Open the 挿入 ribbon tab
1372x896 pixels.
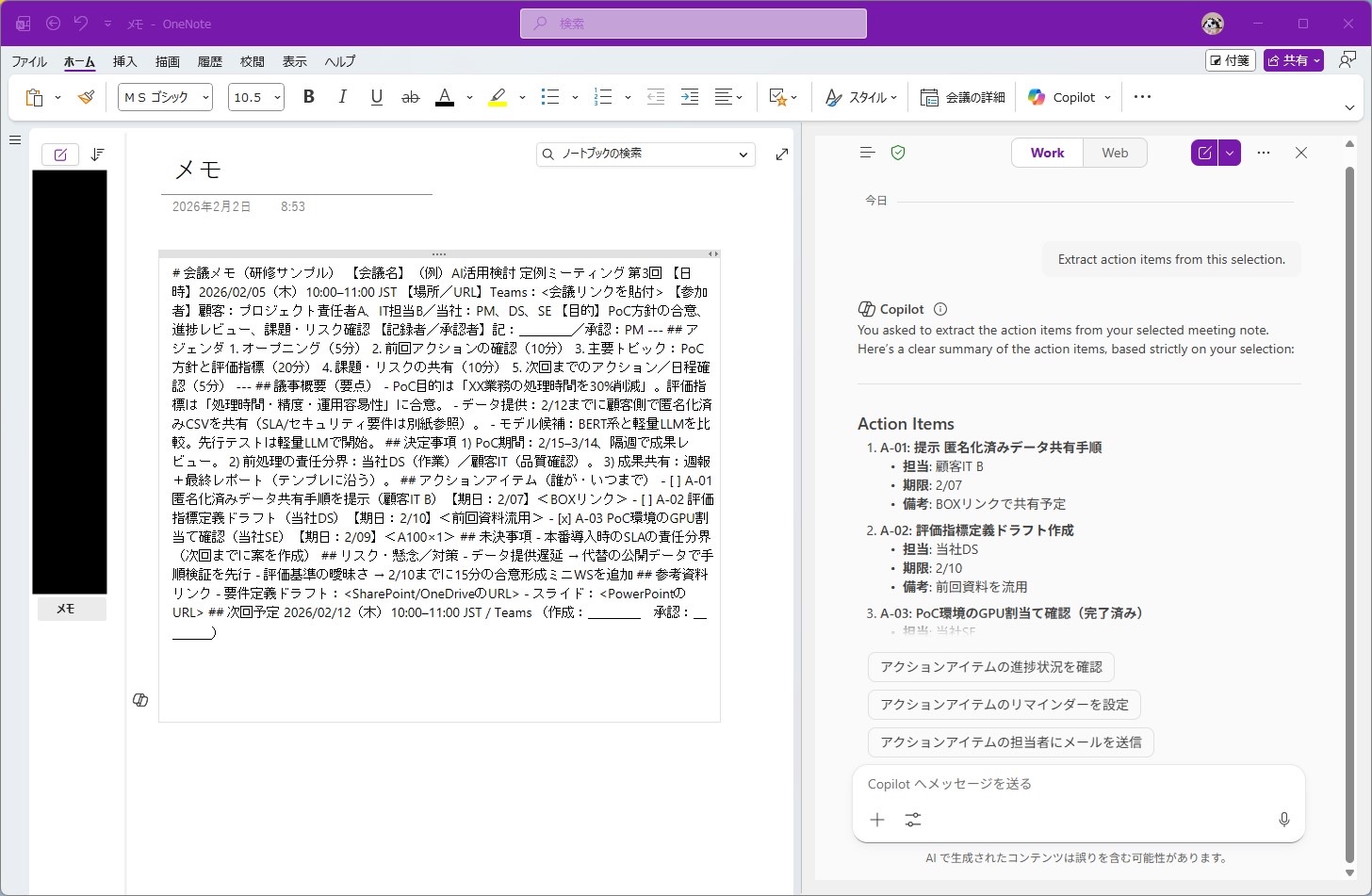click(x=123, y=61)
